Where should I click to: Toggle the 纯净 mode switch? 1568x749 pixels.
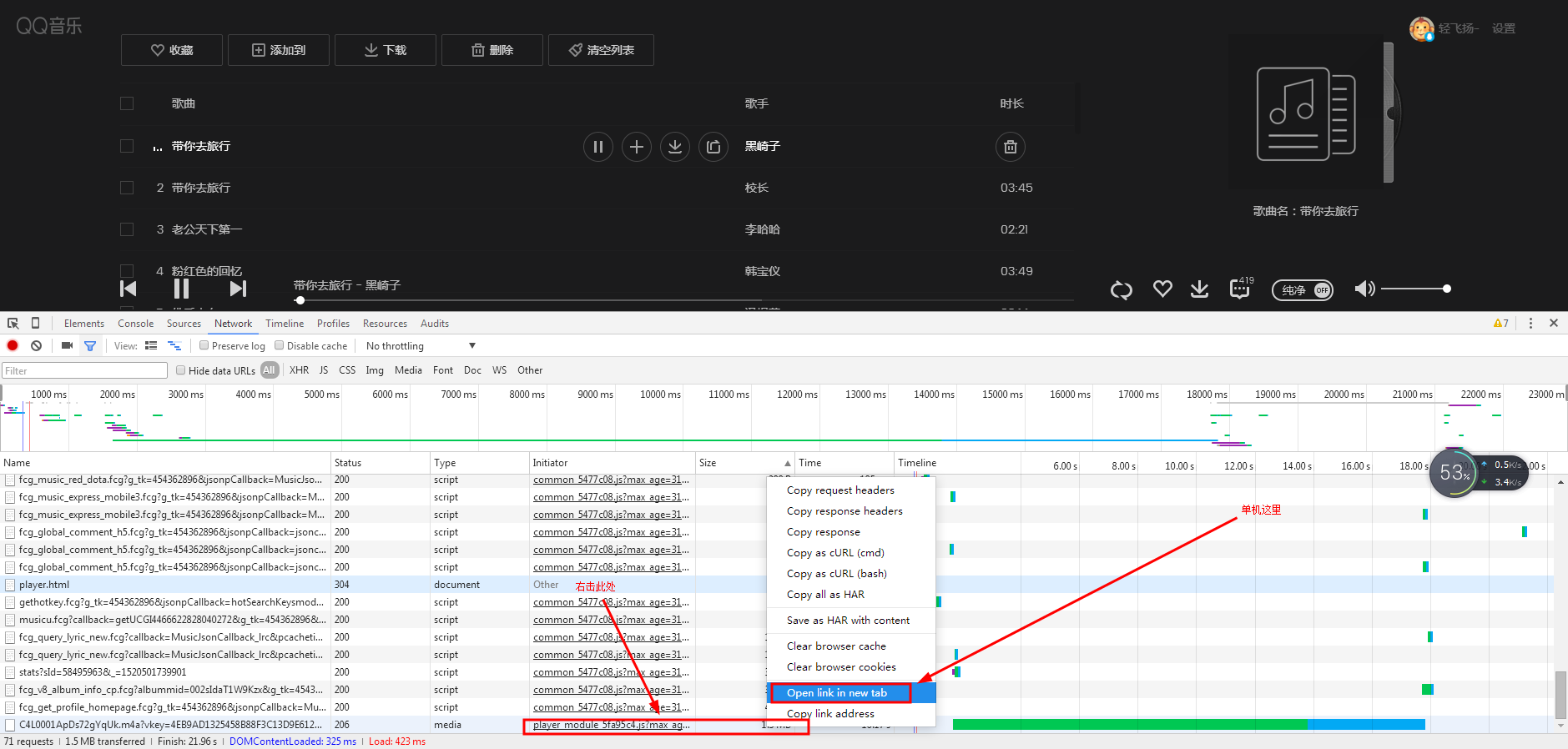(x=1303, y=290)
